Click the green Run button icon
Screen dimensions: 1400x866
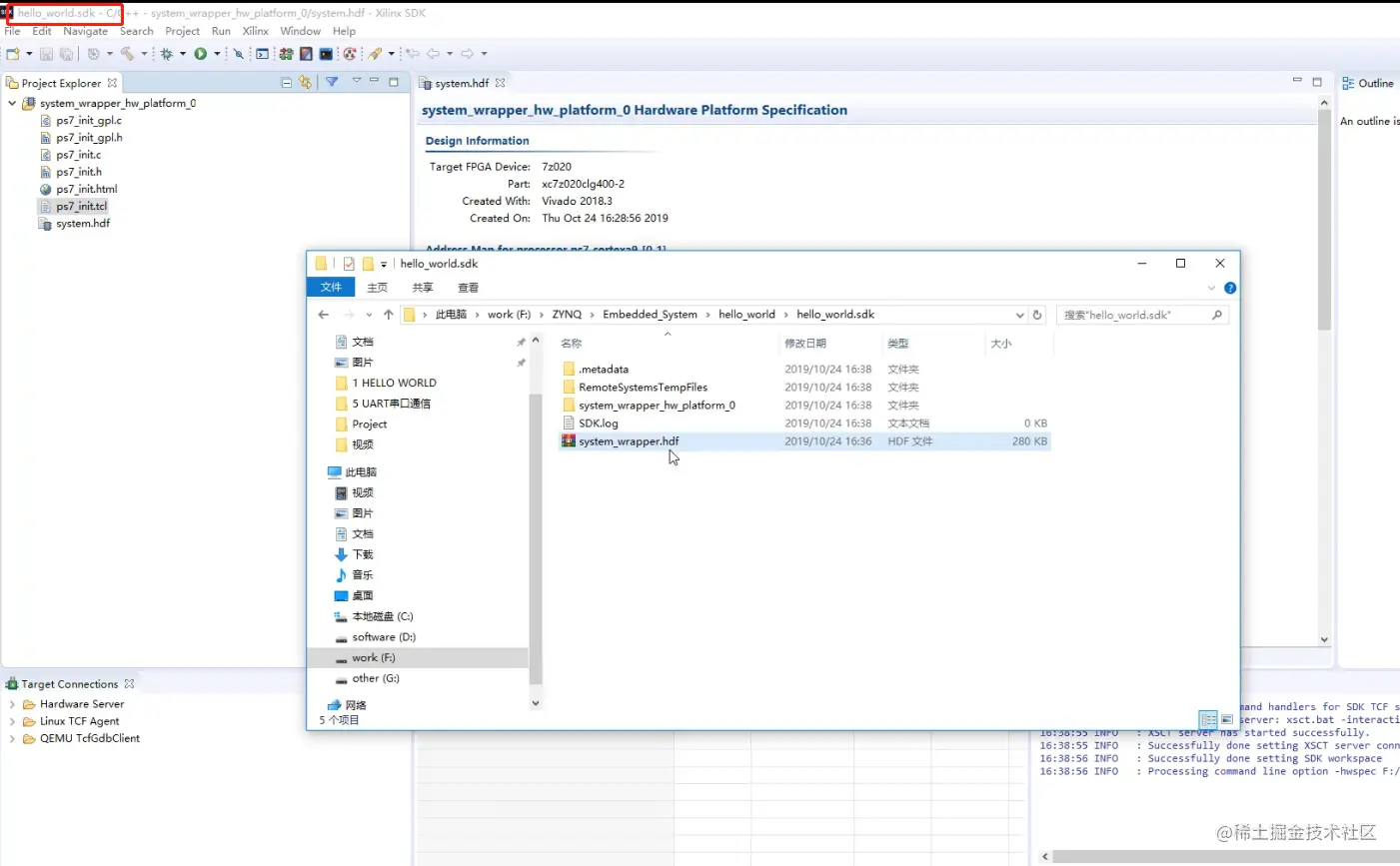201,54
